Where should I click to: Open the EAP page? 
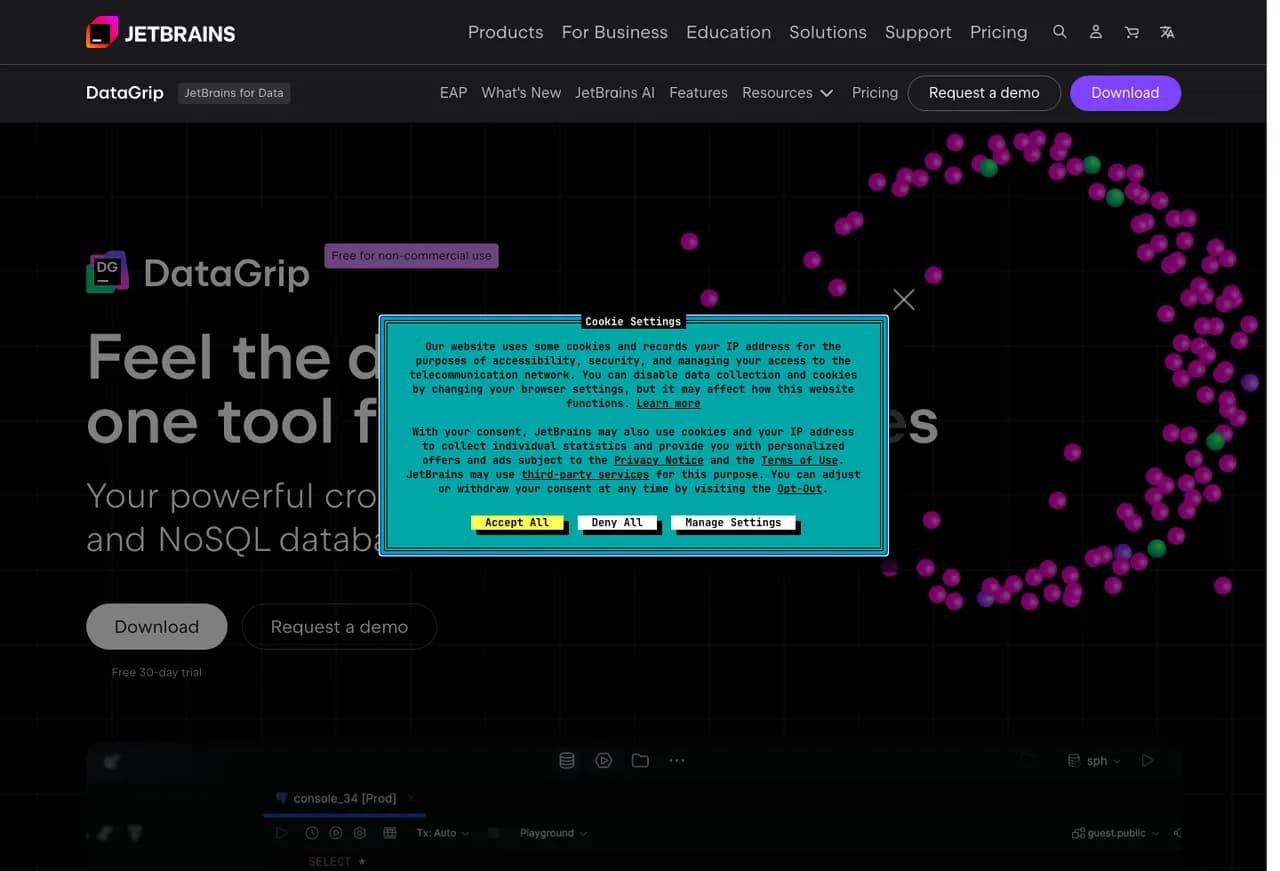[453, 93]
